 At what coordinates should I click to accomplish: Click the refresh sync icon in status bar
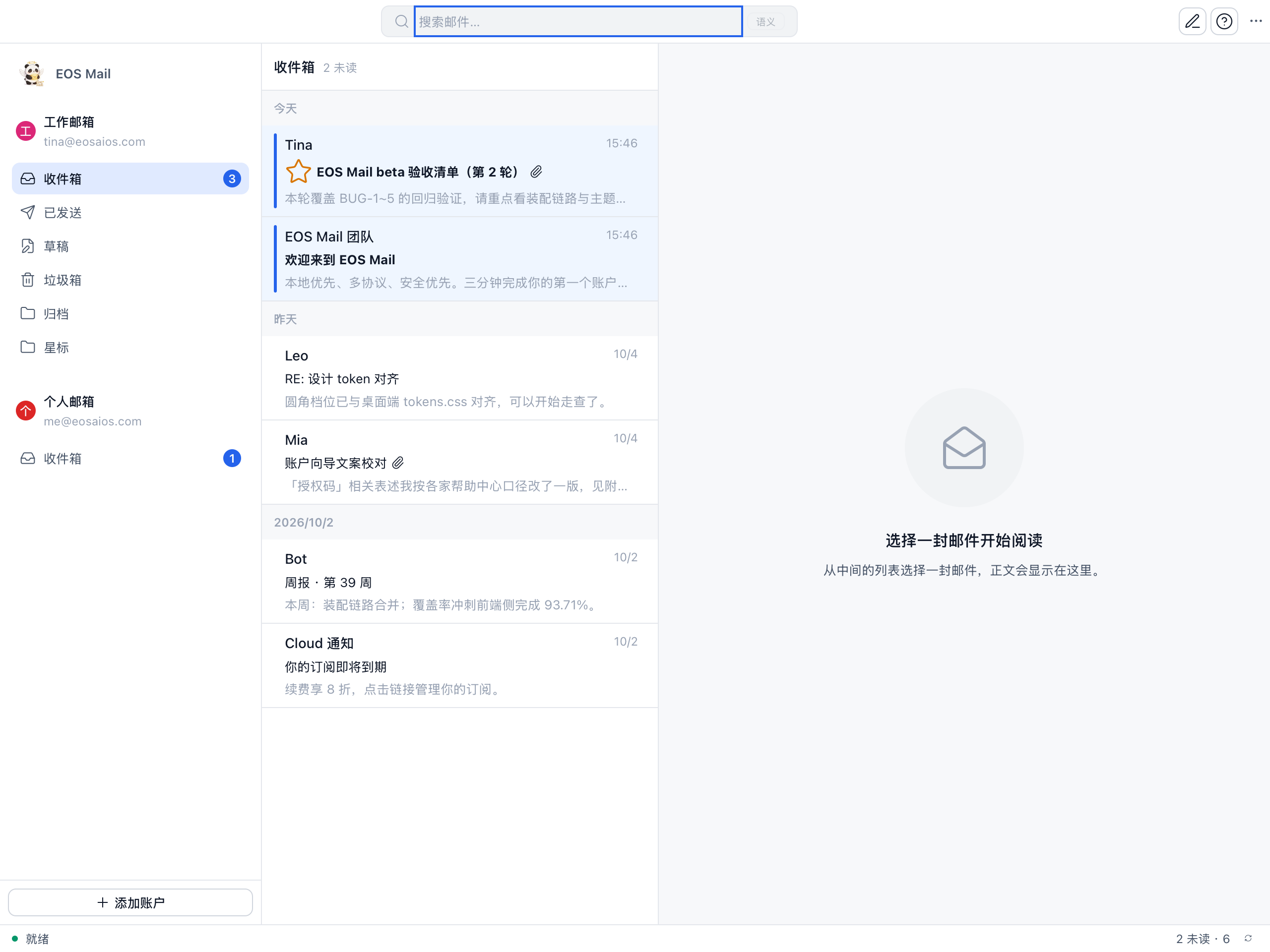click(x=1248, y=939)
